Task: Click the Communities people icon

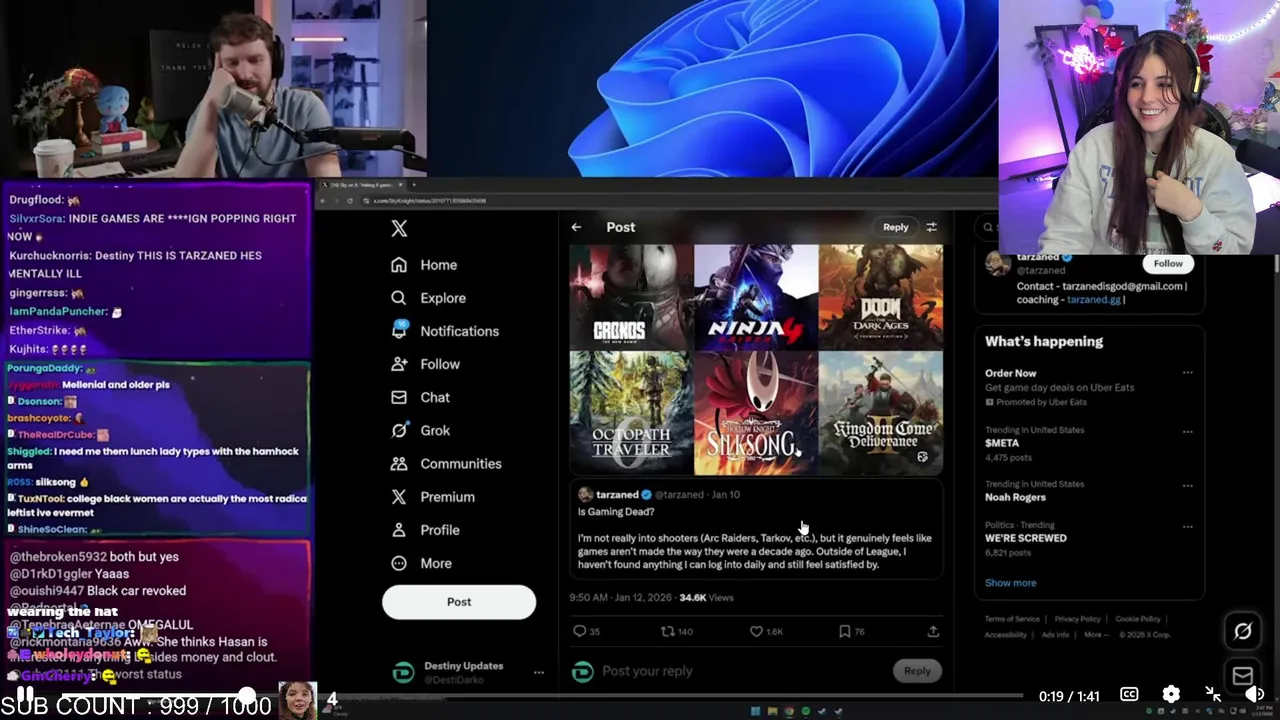Action: [399, 464]
